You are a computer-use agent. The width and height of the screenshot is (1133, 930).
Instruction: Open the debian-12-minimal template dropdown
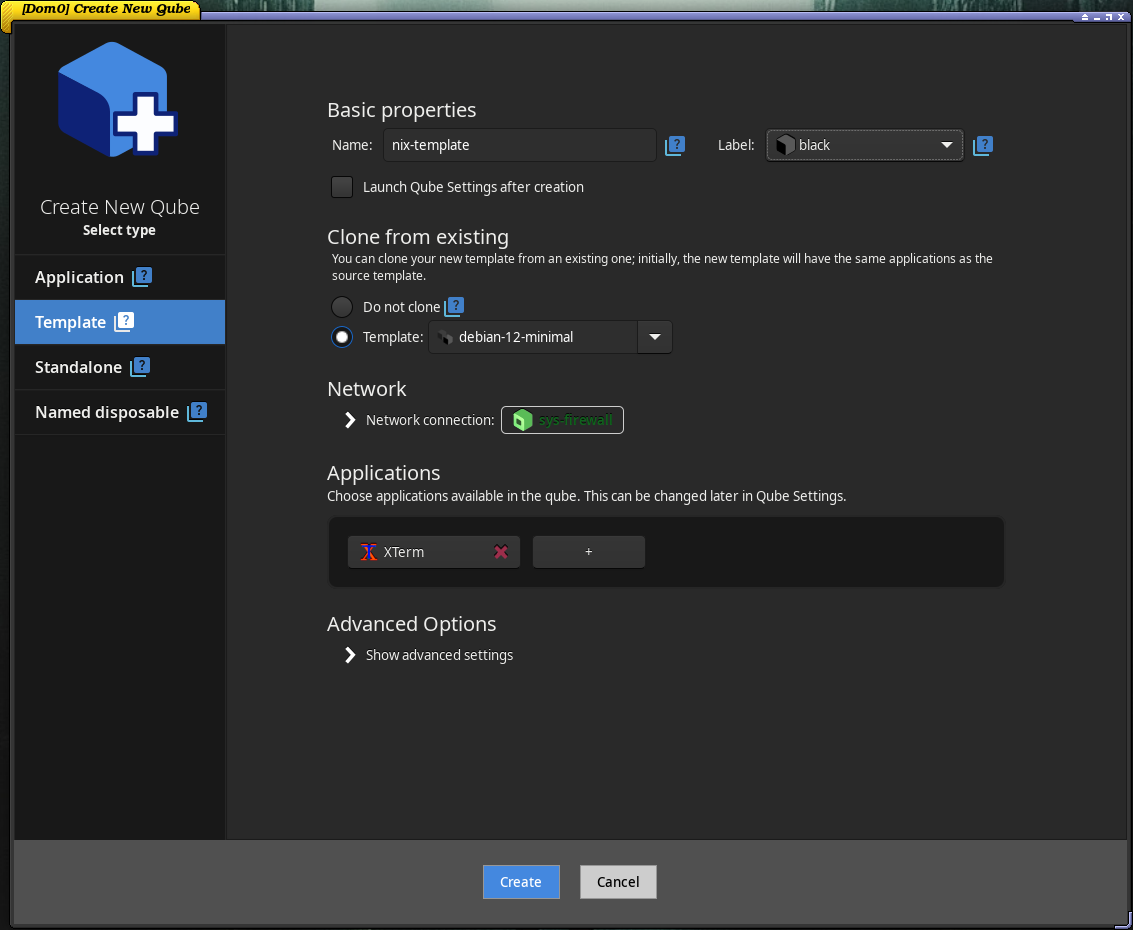click(x=655, y=337)
